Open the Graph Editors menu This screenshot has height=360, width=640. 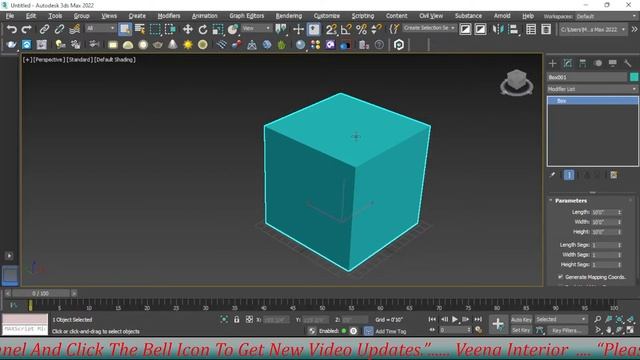point(247,16)
